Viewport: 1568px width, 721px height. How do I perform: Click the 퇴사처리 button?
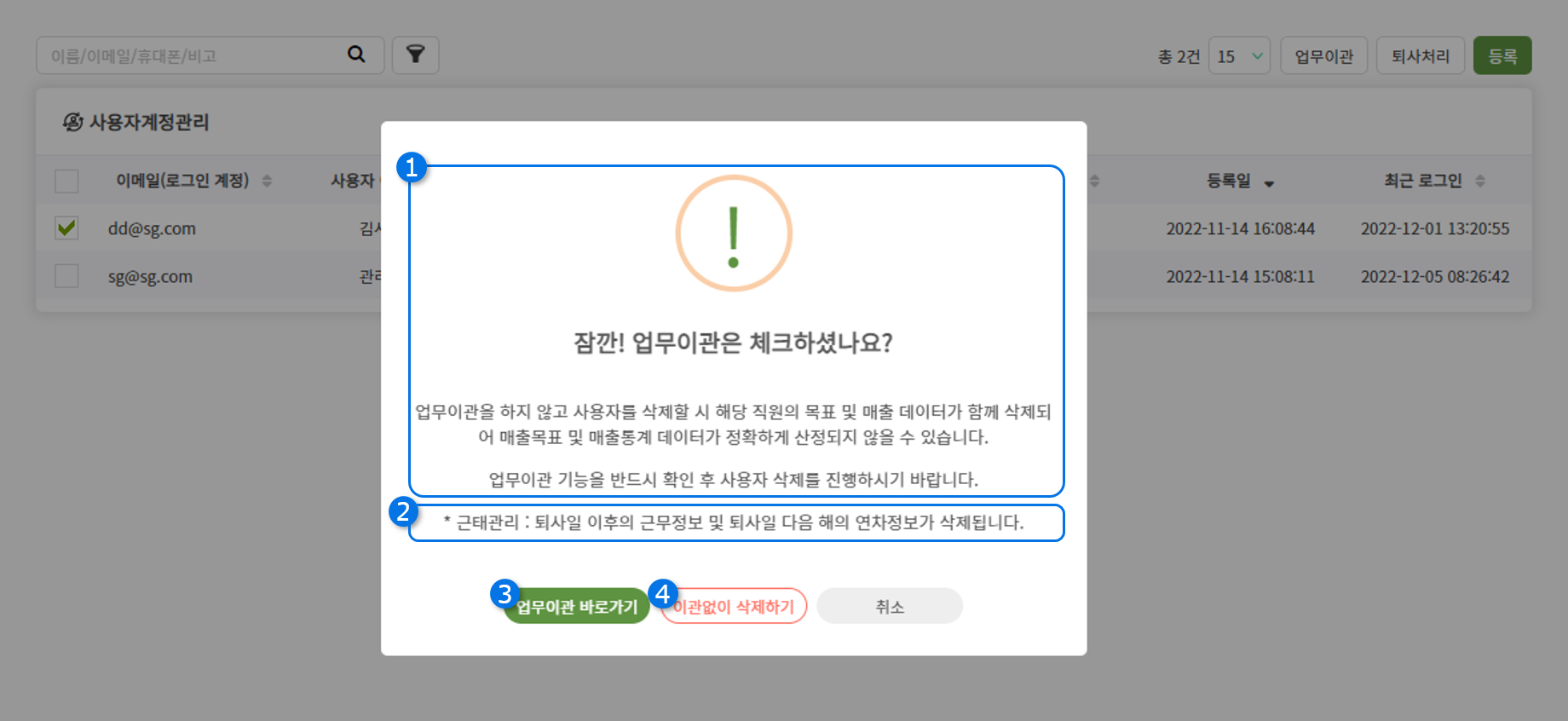coord(1420,56)
